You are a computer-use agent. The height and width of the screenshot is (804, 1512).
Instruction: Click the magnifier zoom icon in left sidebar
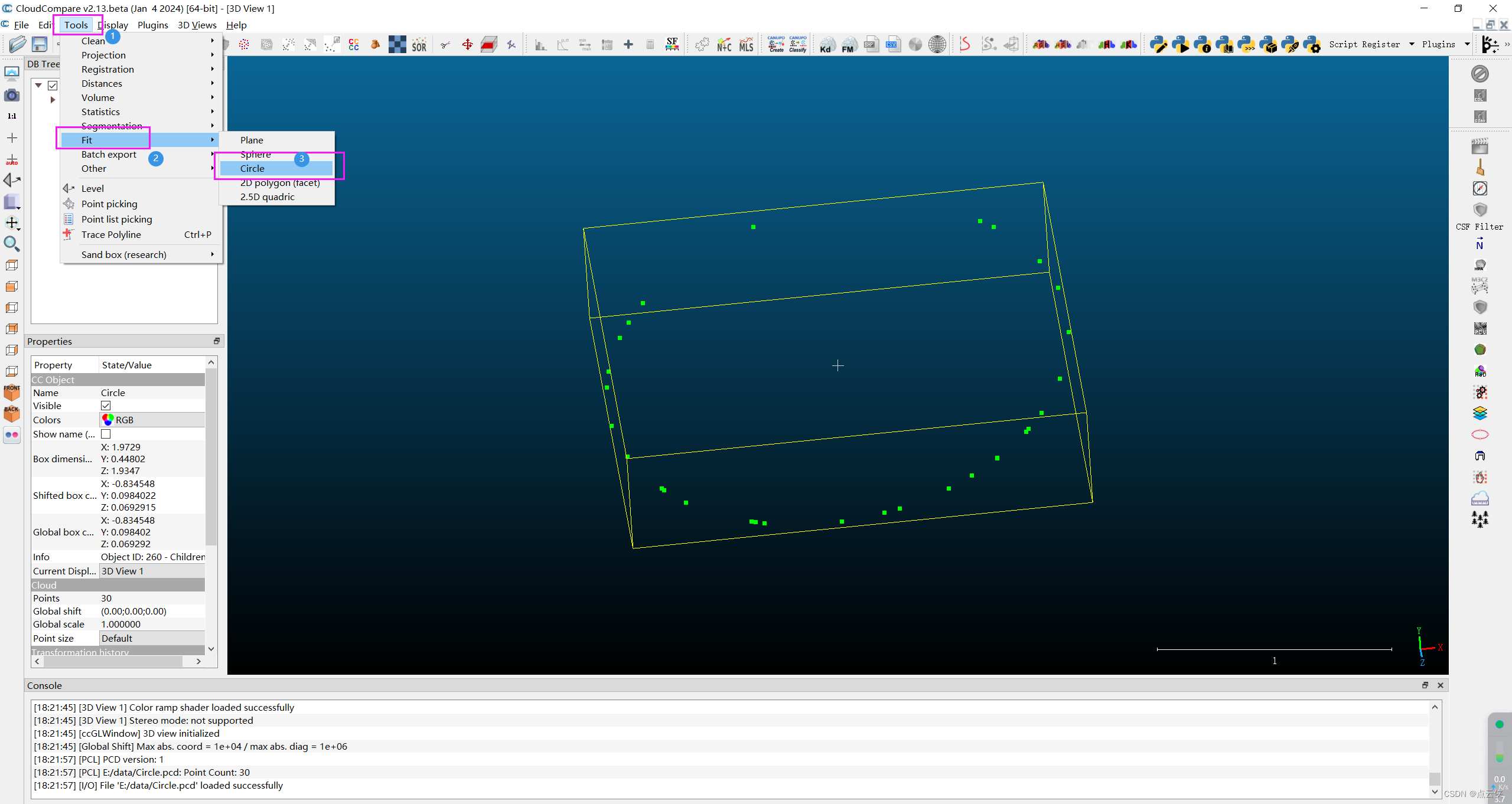click(x=12, y=243)
